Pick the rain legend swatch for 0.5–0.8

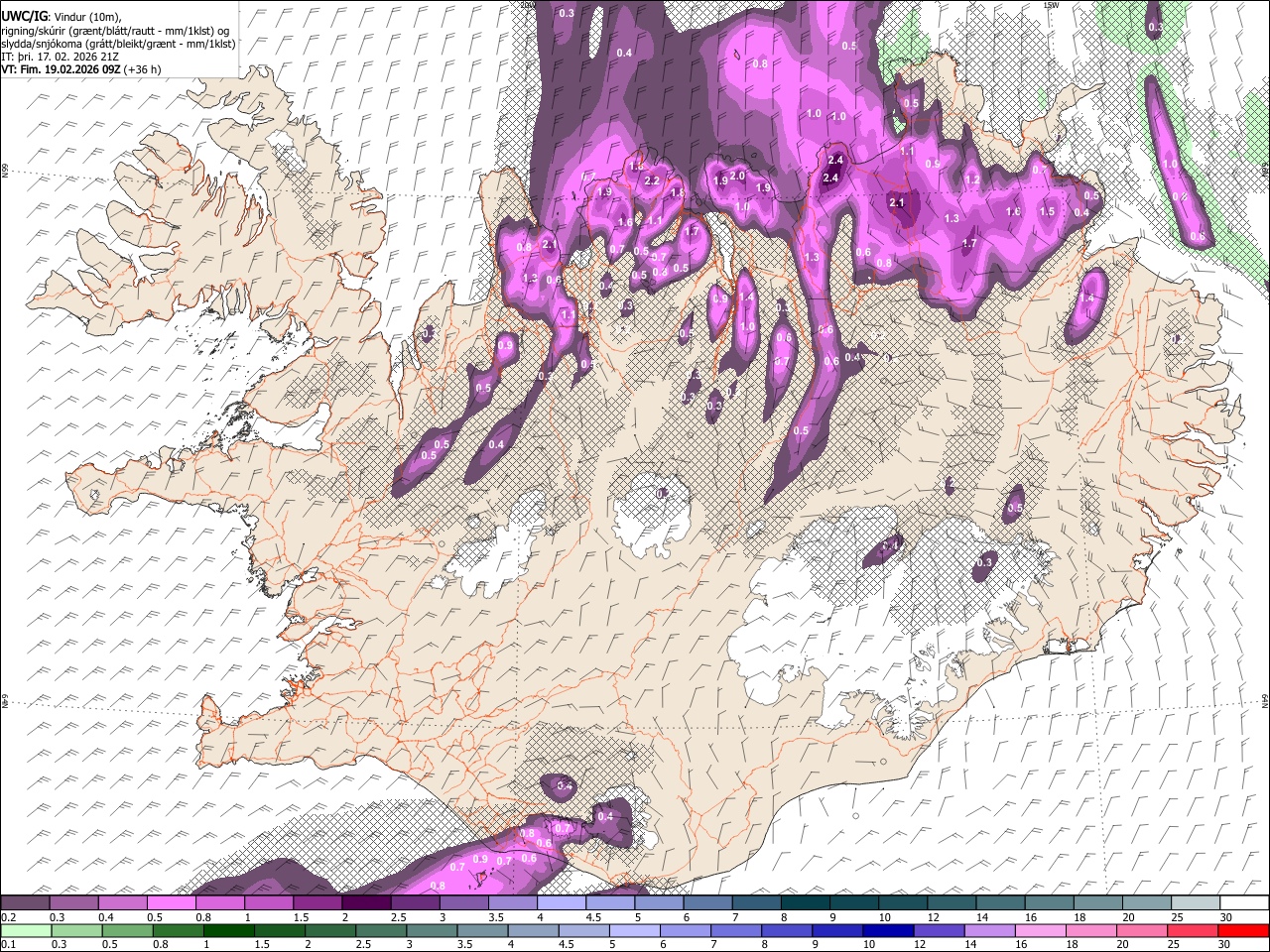click(x=126, y=930)
